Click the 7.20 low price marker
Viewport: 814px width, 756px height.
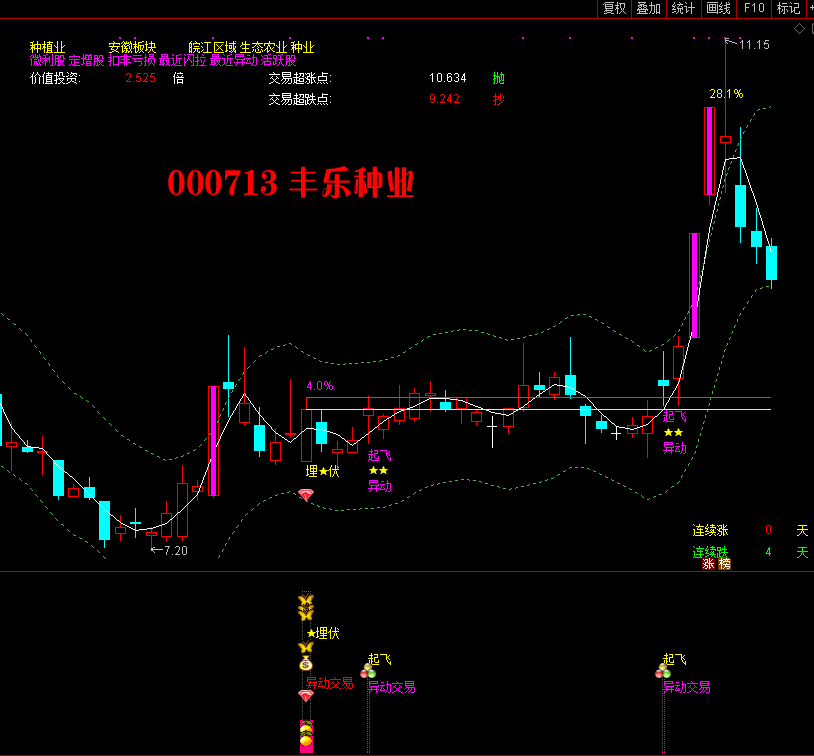(174, 551)
